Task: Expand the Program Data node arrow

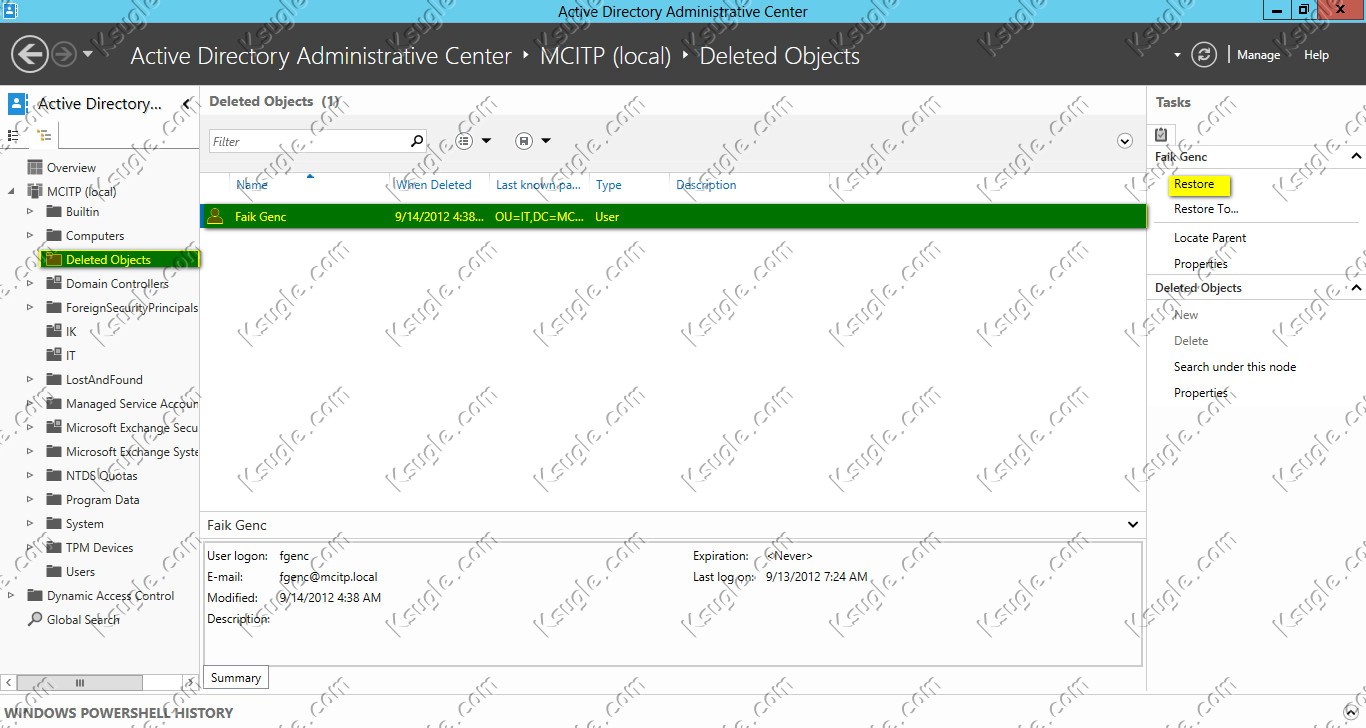Action: click(x=30, y=499)
